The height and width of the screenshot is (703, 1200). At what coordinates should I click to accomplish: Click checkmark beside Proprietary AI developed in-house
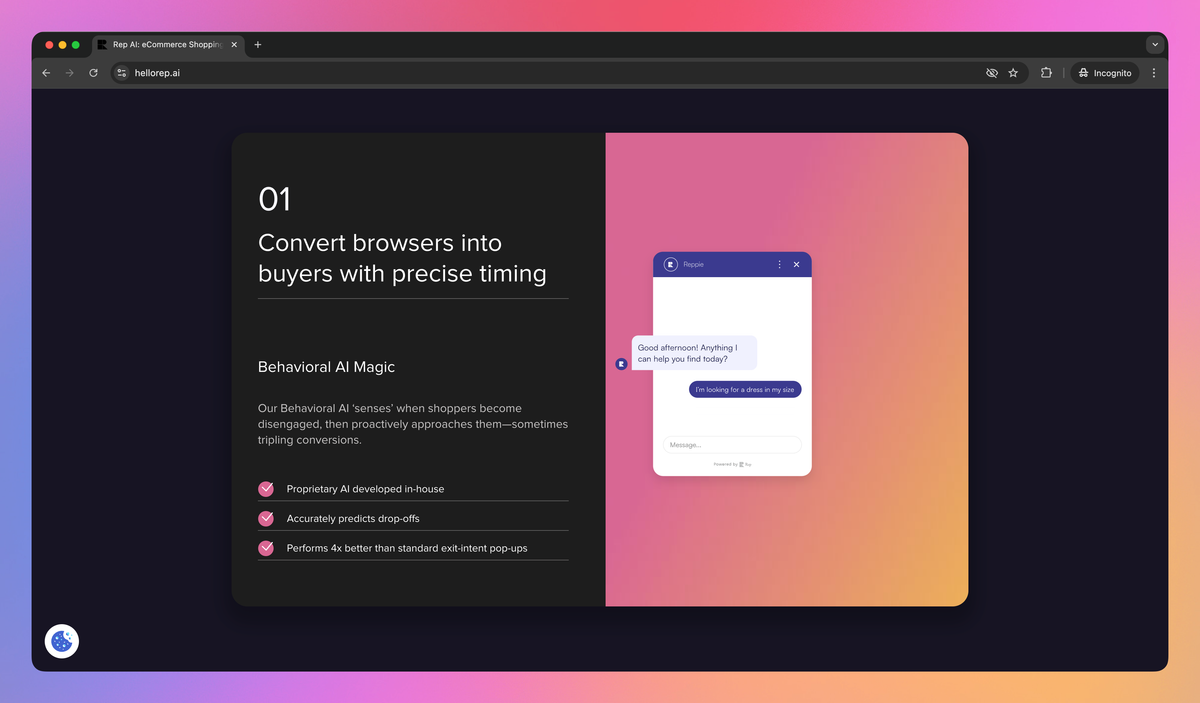pos(266,489)
